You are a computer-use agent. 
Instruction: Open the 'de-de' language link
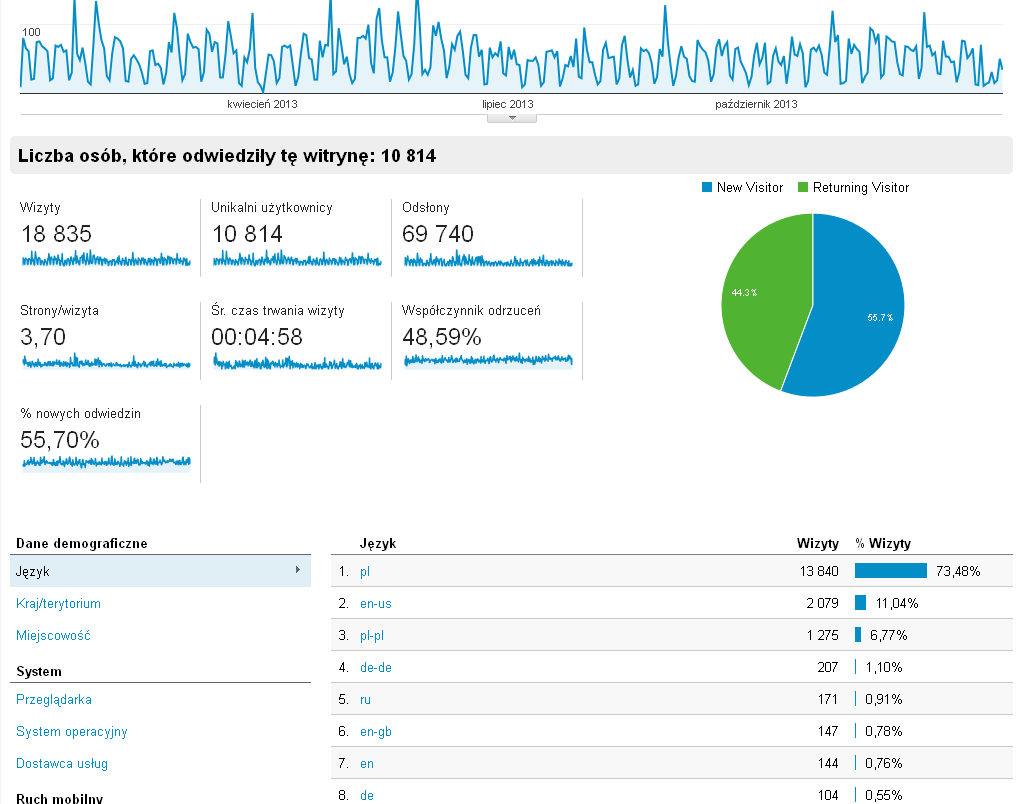[x=376, y=667]
